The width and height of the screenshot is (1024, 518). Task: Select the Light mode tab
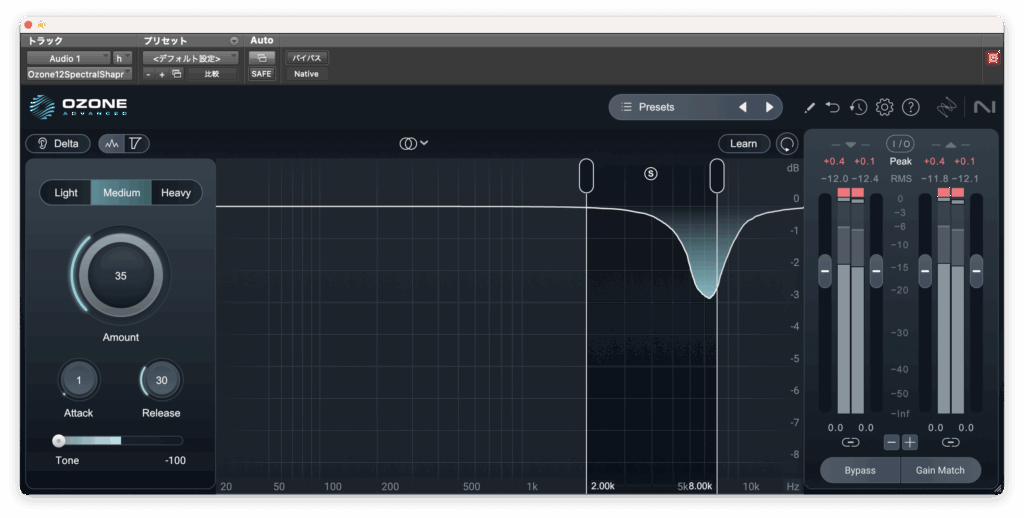(66, 193)
